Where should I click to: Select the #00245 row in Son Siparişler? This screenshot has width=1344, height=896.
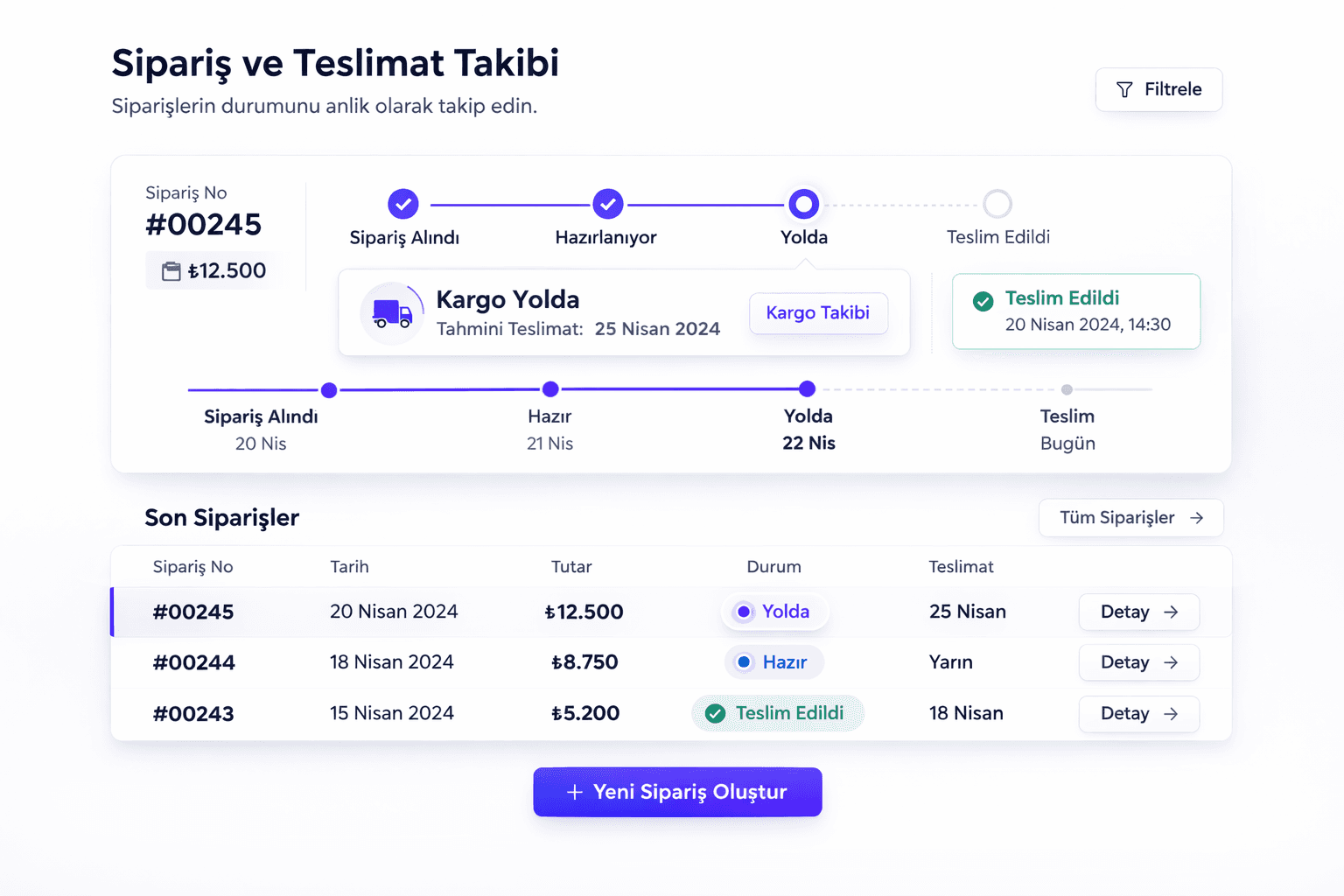[437, 612]
